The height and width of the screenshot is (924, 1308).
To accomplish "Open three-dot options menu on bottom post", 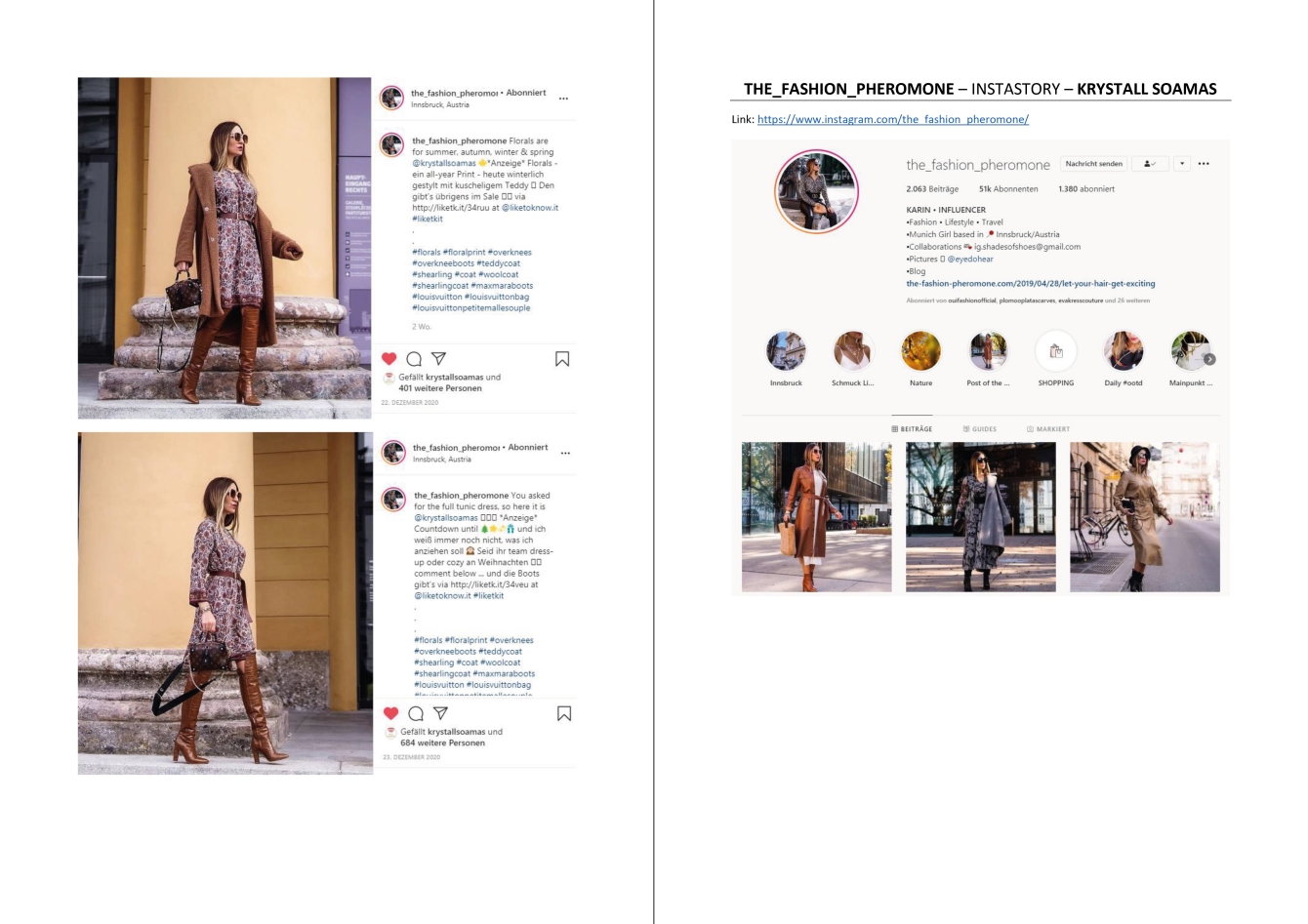I will coord(565,453).
